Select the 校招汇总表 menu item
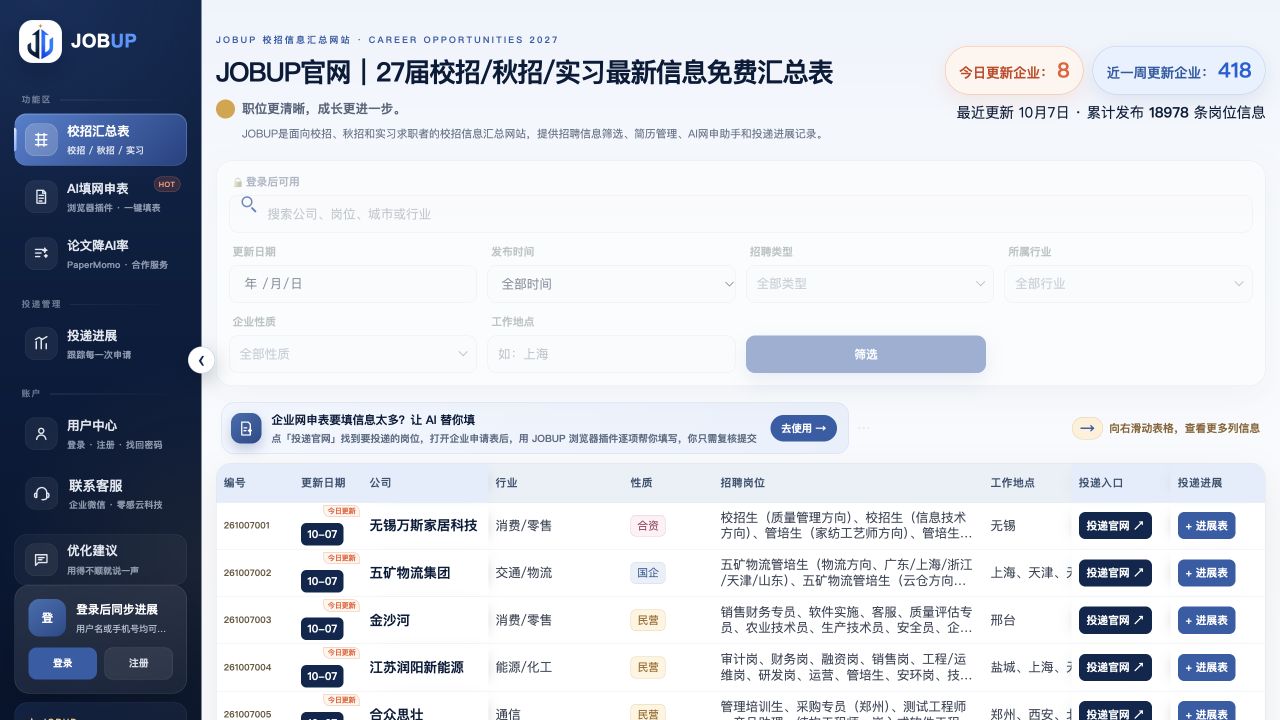 click(x=100, y=140)
